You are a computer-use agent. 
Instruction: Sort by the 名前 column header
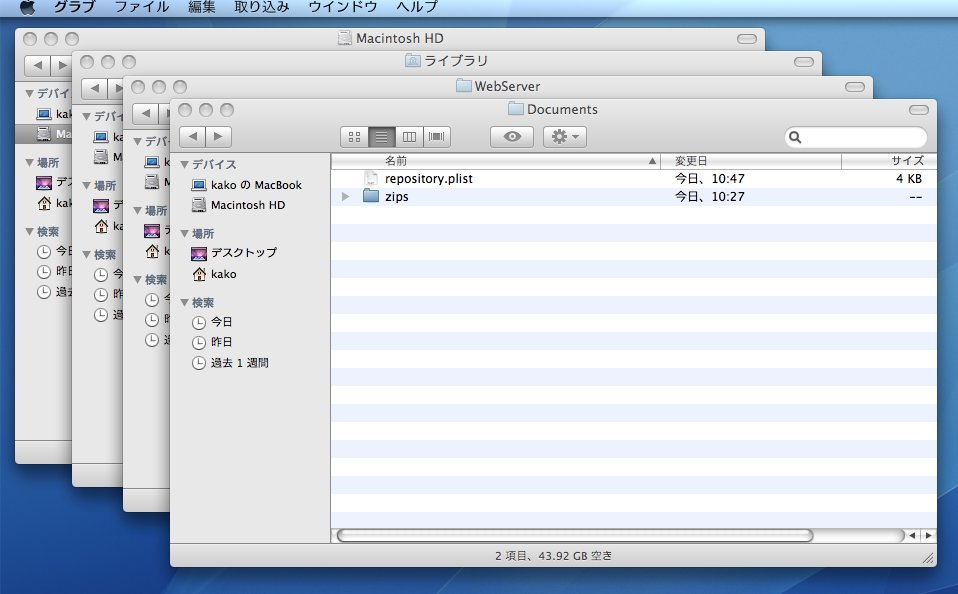pos(495,161)
